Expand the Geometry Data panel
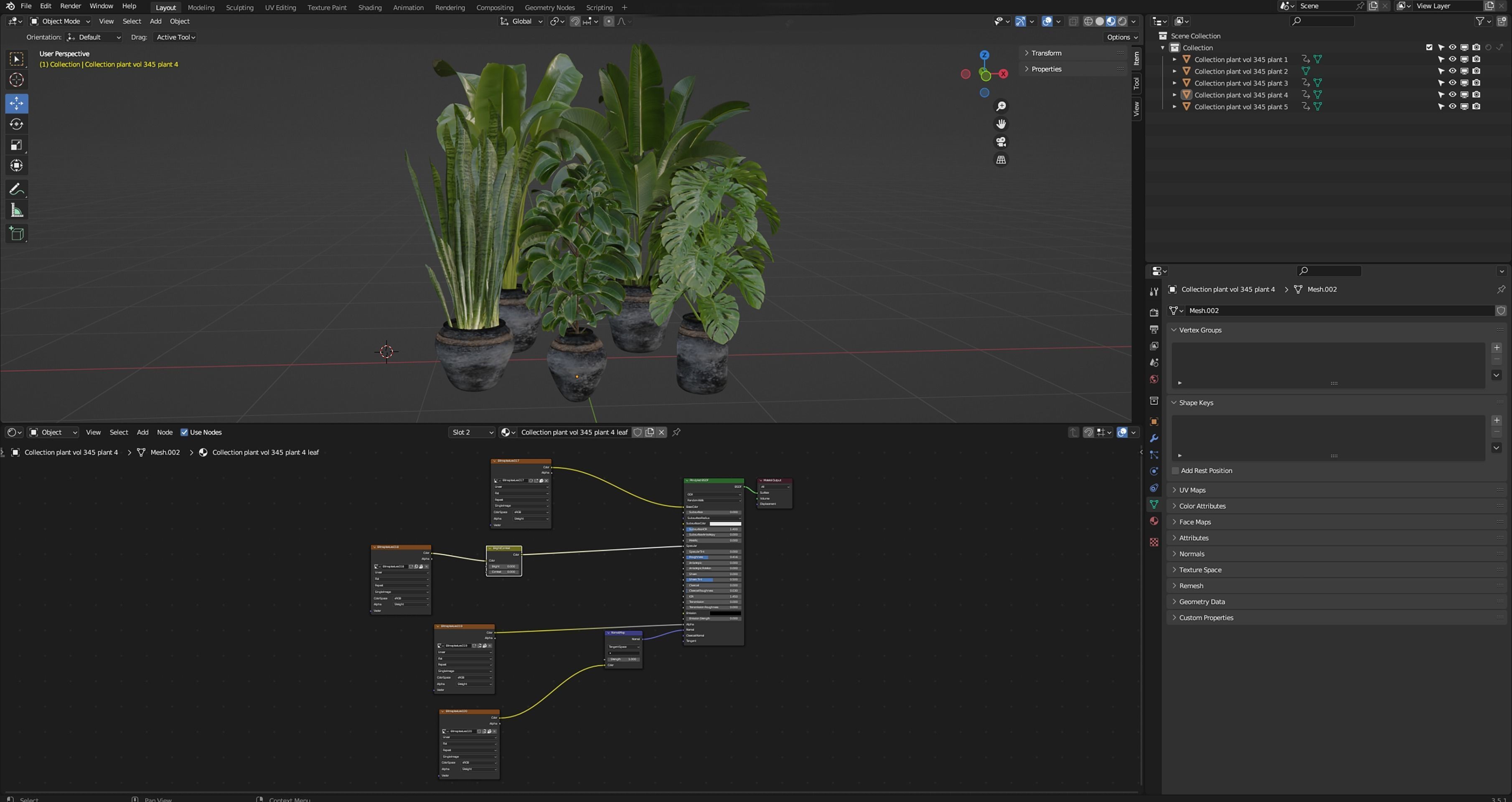The width and height of the screenshot is (1512, 802). (x=1336, y=601)
